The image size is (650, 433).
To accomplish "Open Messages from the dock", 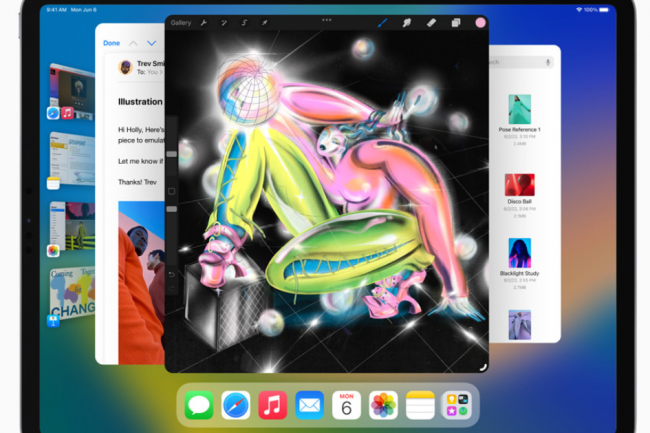I will pos(199,405).
